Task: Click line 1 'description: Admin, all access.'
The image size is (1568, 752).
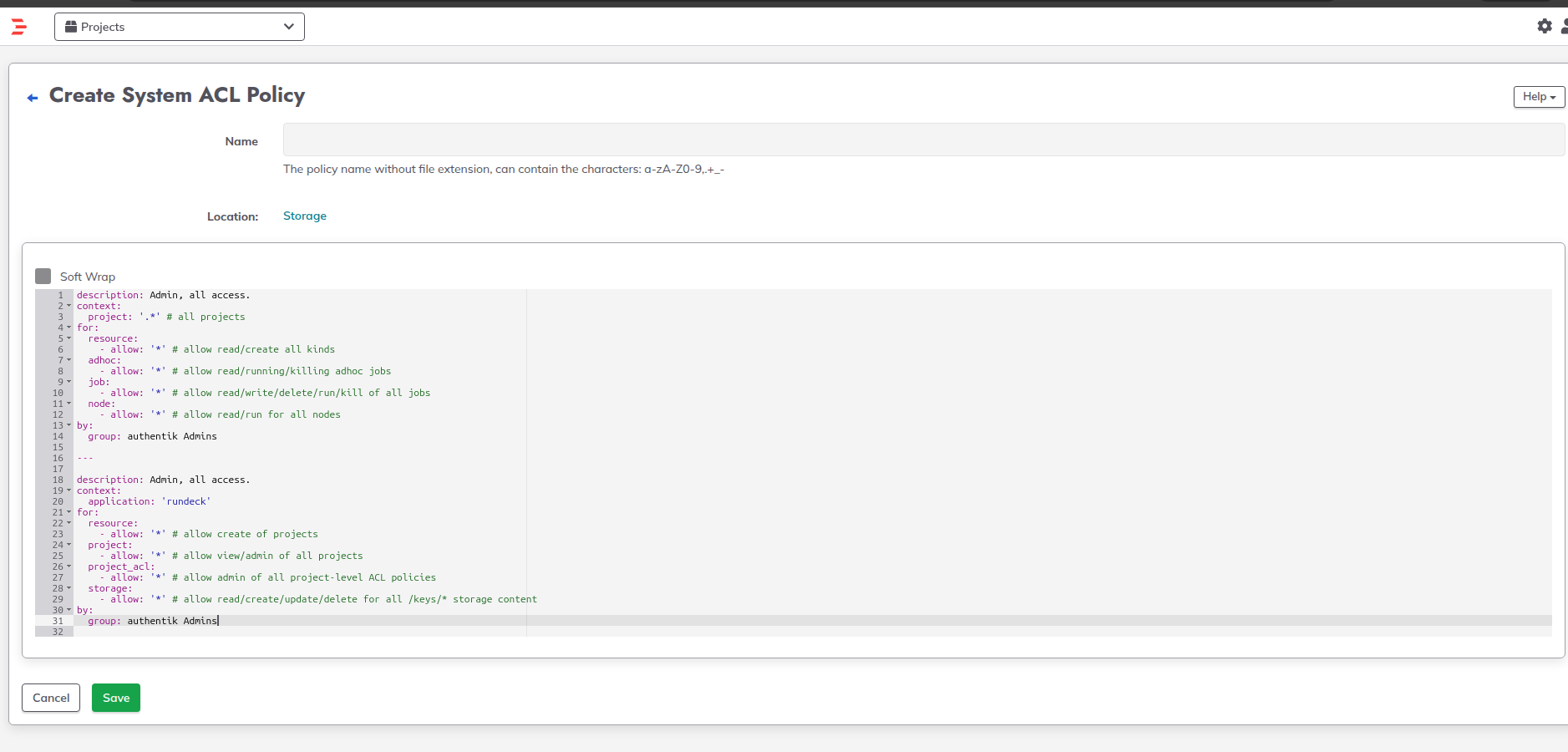Action: pyautogui.click(x=164, y=295)
